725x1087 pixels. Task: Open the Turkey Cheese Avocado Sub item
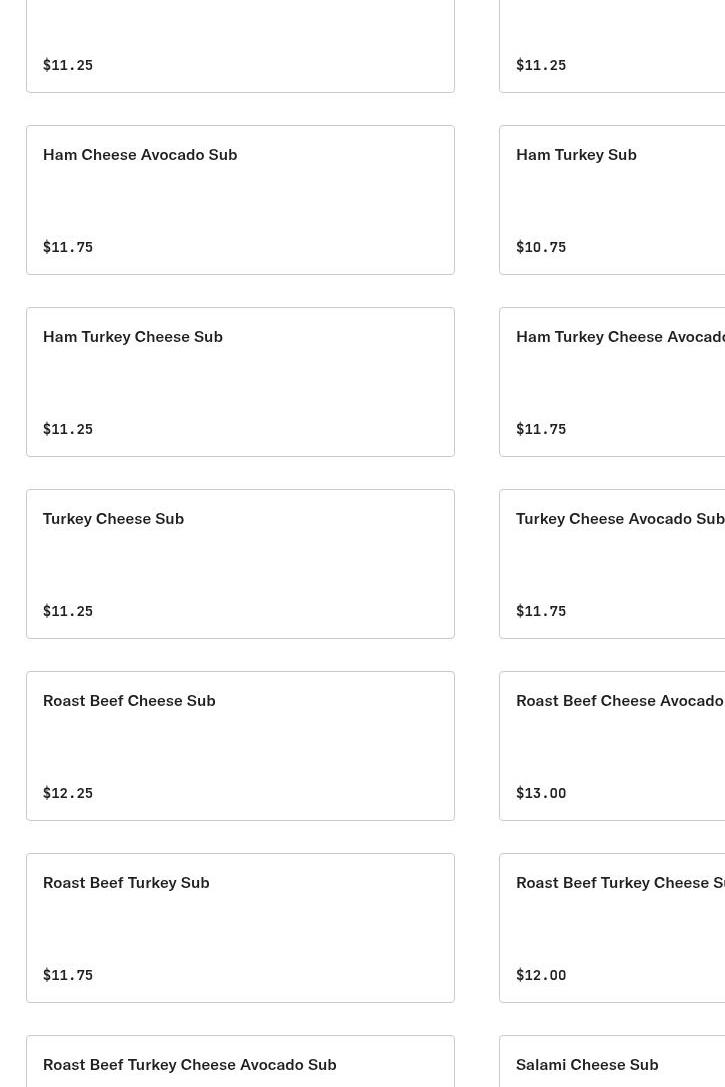(612, 564)
